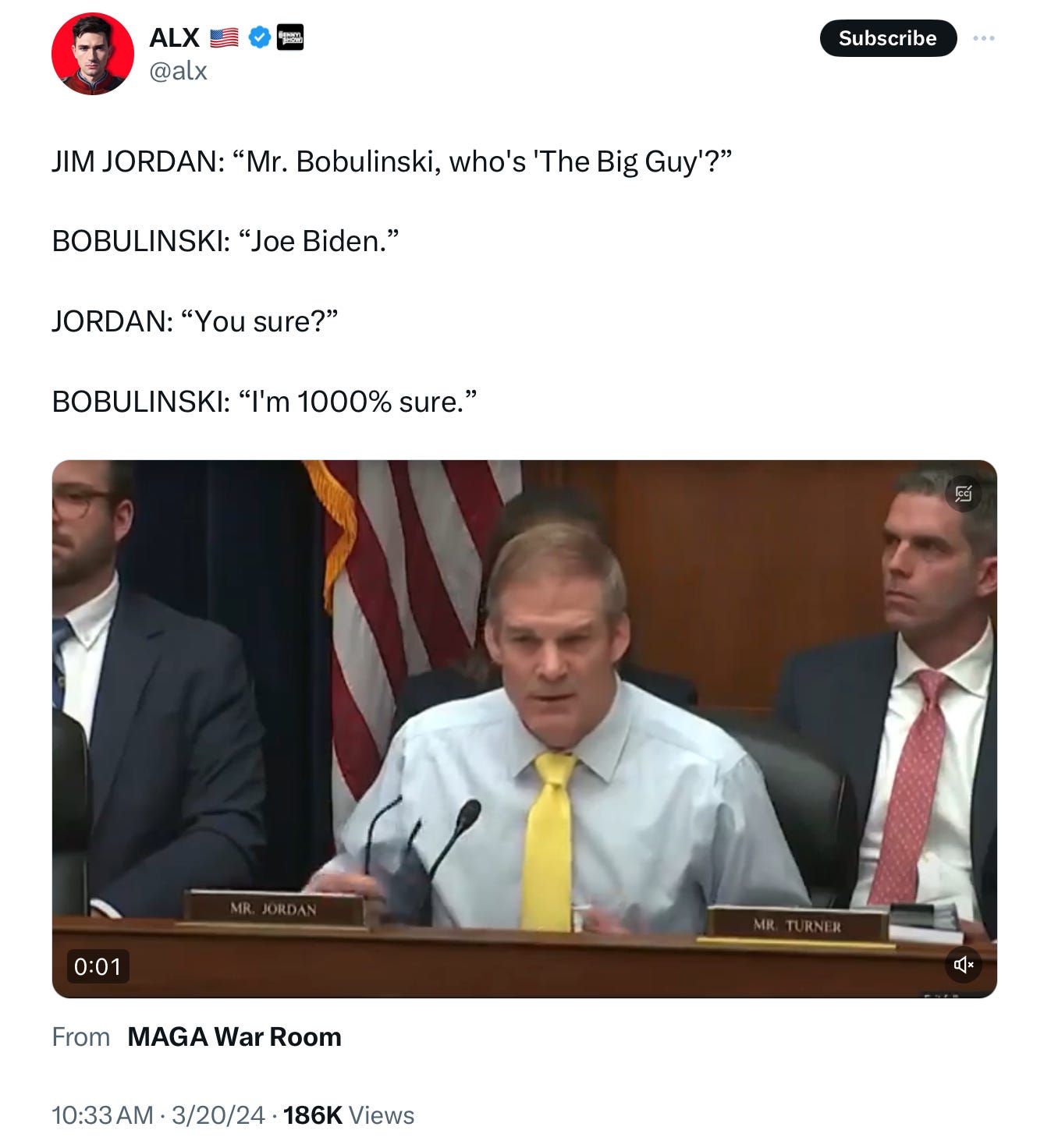Toggle closed captions on the video
1051x1148 pixels.
(963, 494)
